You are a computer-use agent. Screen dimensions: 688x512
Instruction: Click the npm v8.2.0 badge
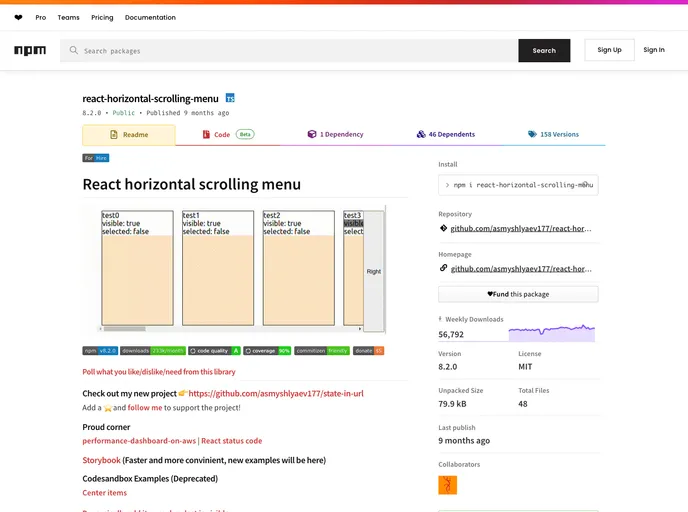(x=100, y=351)
